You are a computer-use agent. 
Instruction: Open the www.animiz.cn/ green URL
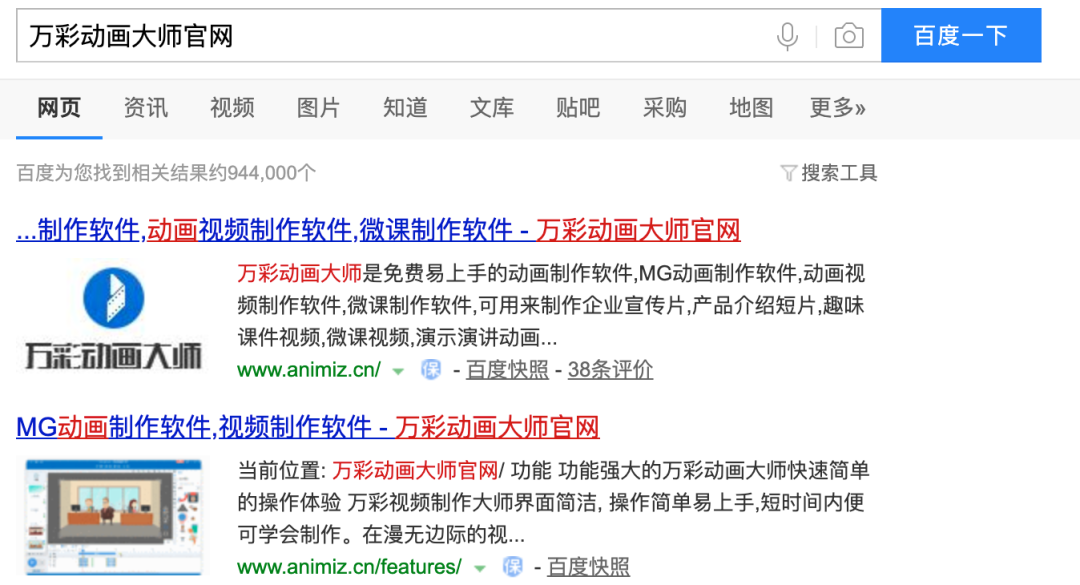309,370
